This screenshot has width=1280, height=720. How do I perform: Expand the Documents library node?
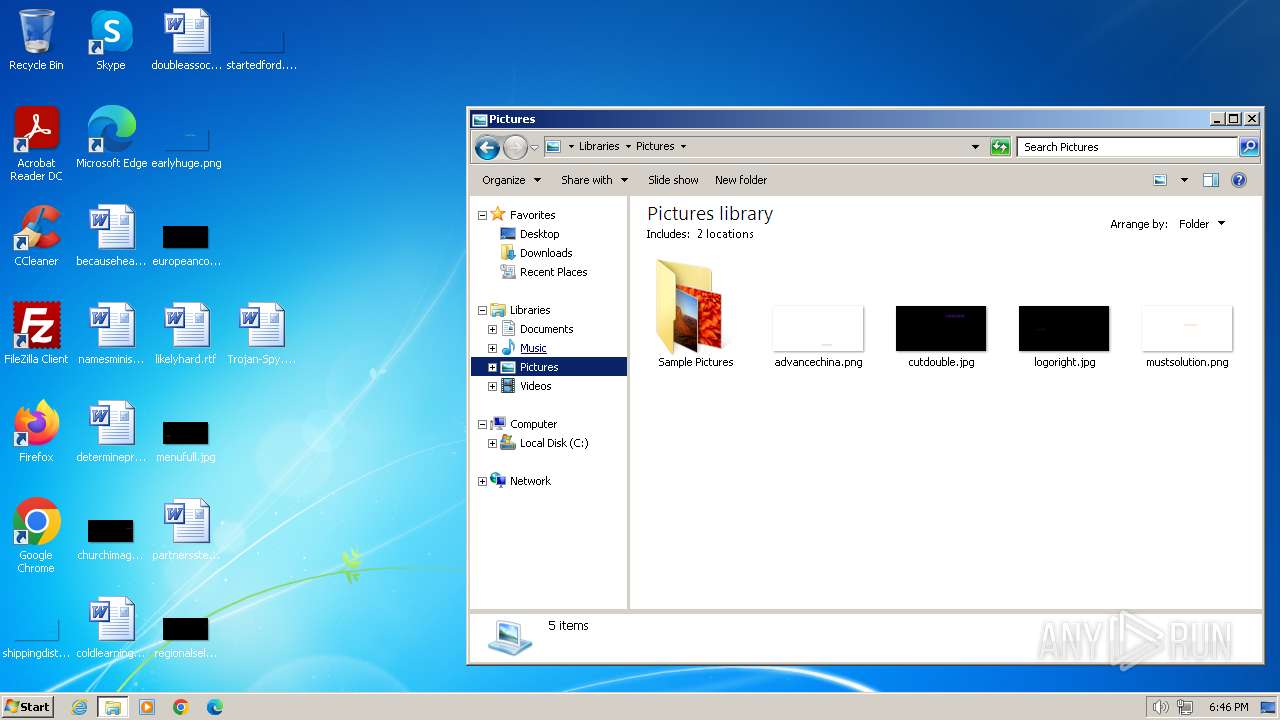tap(492, 329)
